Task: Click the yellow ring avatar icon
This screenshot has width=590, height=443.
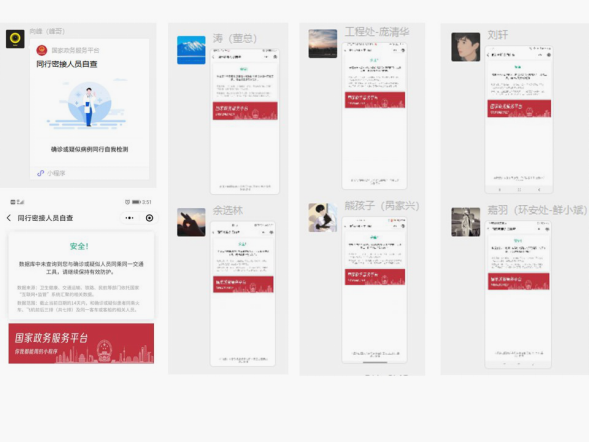Action: (15, 39)
